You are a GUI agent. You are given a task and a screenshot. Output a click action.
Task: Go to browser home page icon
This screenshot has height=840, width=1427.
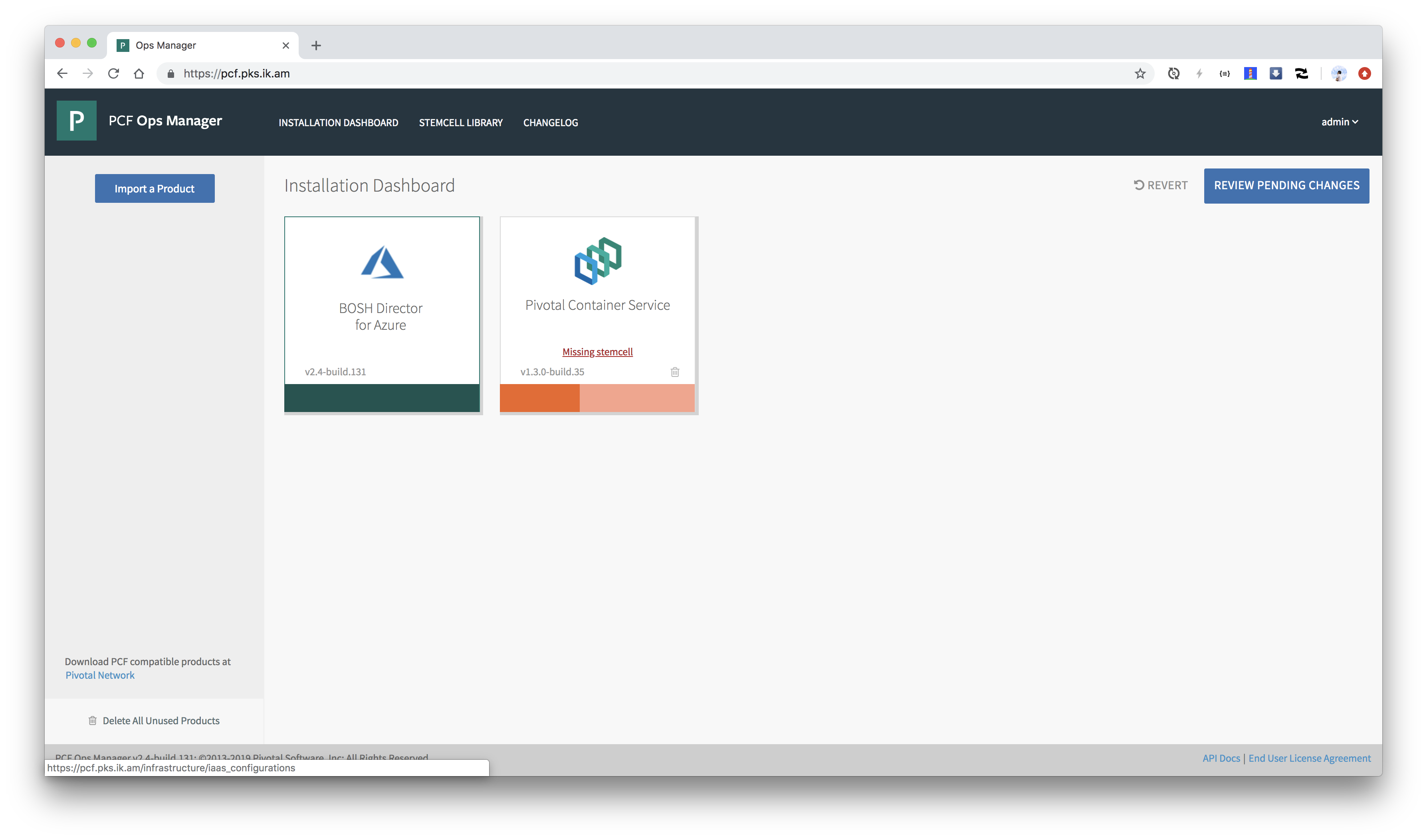click(x=139, y=73)
